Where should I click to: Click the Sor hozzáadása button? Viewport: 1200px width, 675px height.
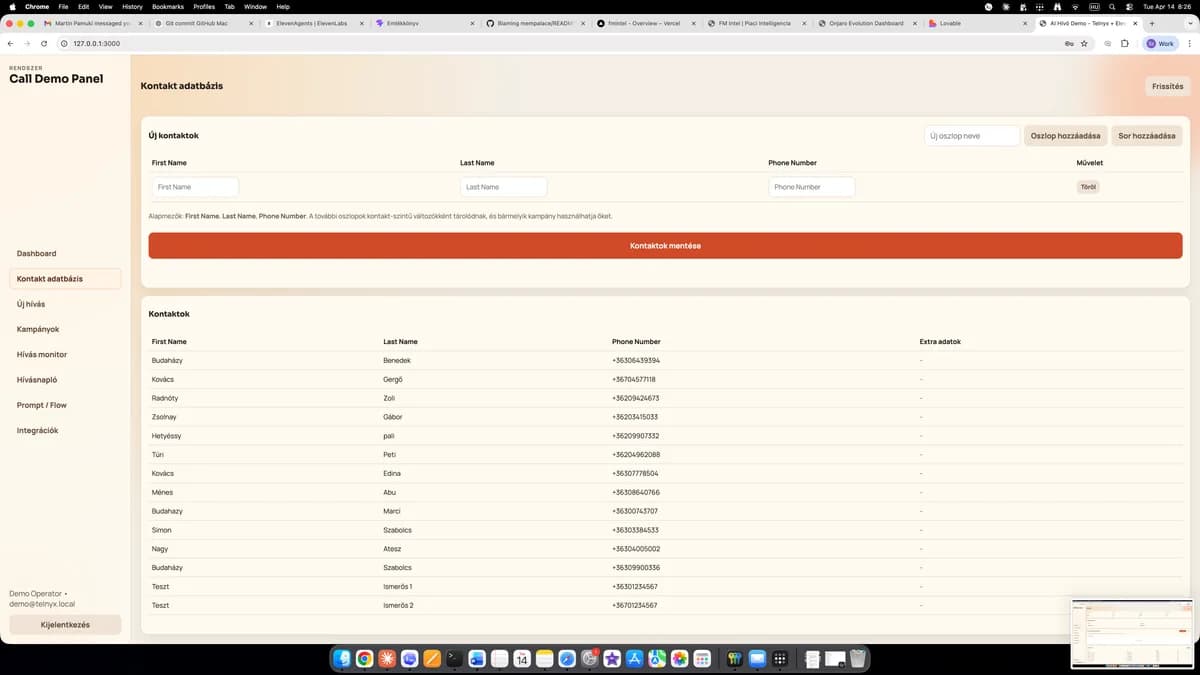[x=1147, y=136]
